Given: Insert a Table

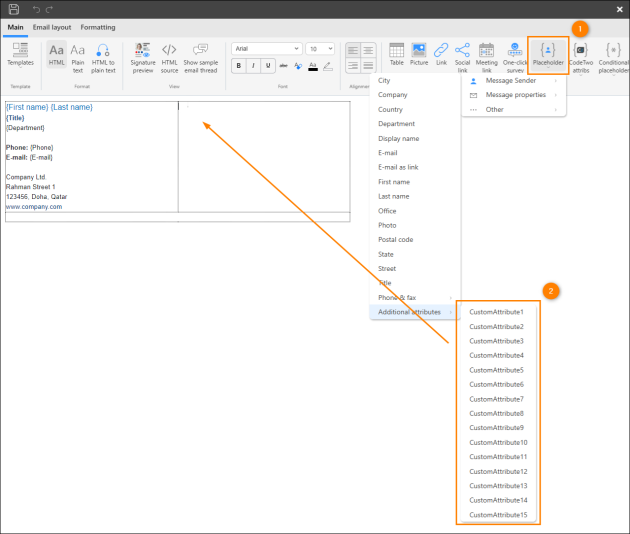Looking at the screenshot, I should click(x=397, y=54).
